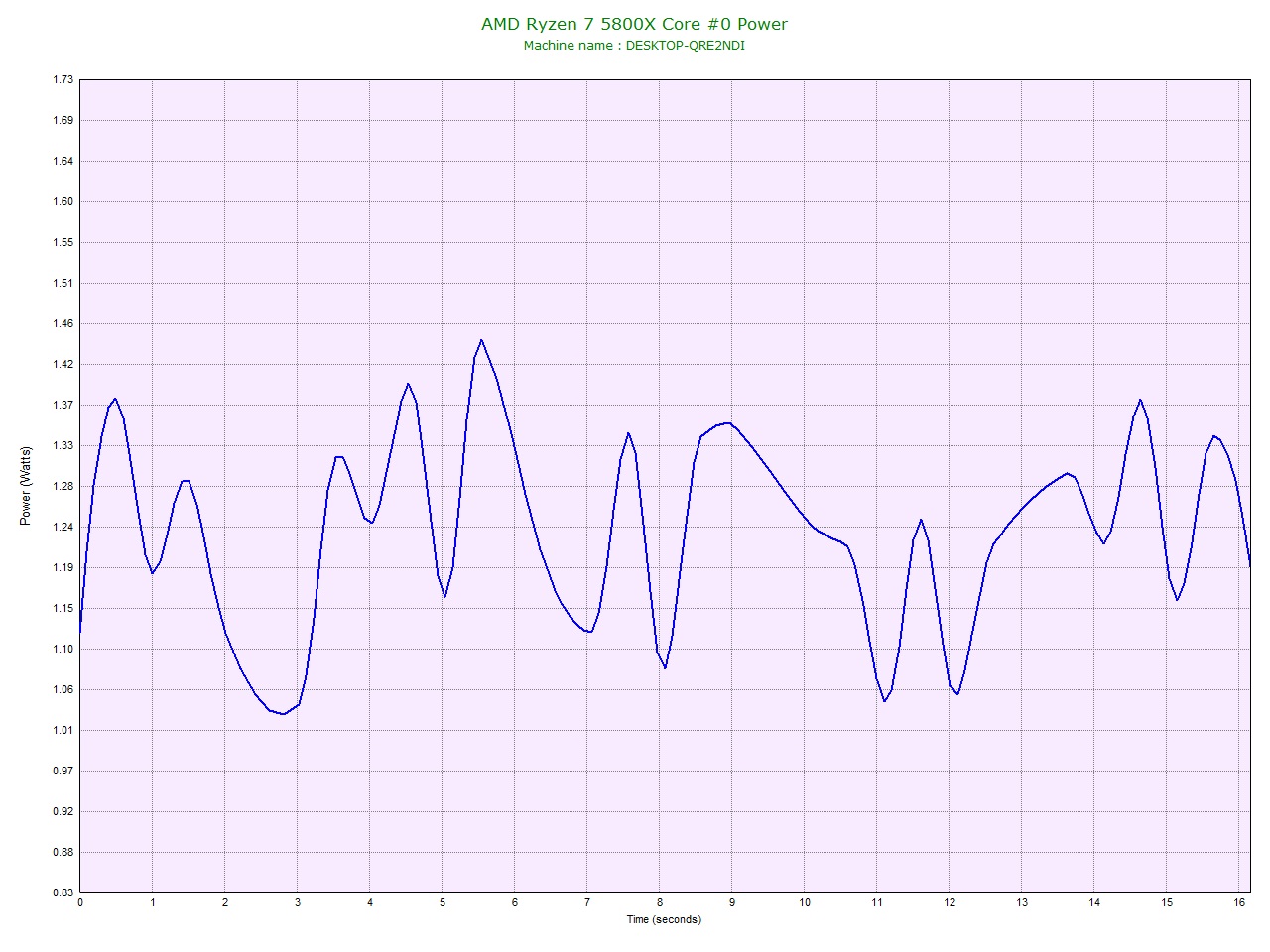Viewport: 1270px width, 952px height.
Task: Click the 1.33 y-axis value
Action: click(63, 445)
